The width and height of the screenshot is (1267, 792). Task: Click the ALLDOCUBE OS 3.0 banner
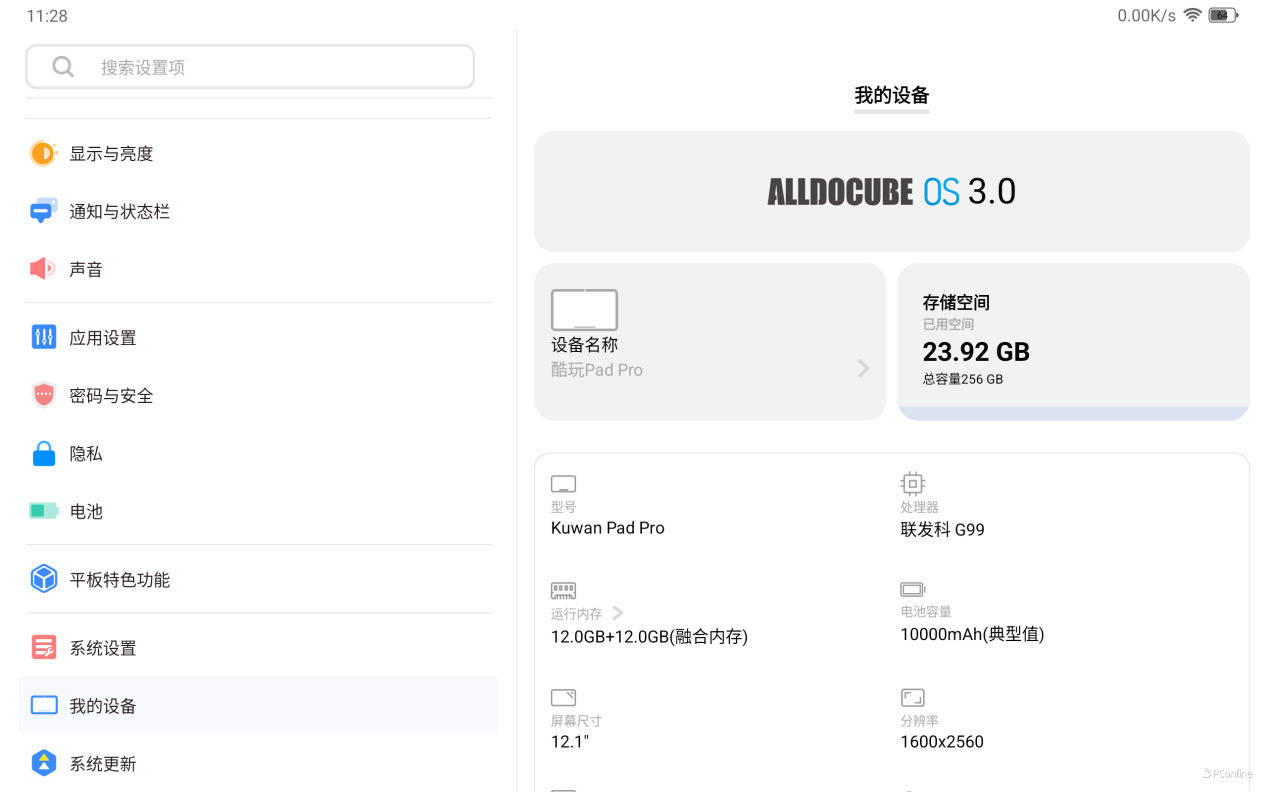(x=891, y=191)
